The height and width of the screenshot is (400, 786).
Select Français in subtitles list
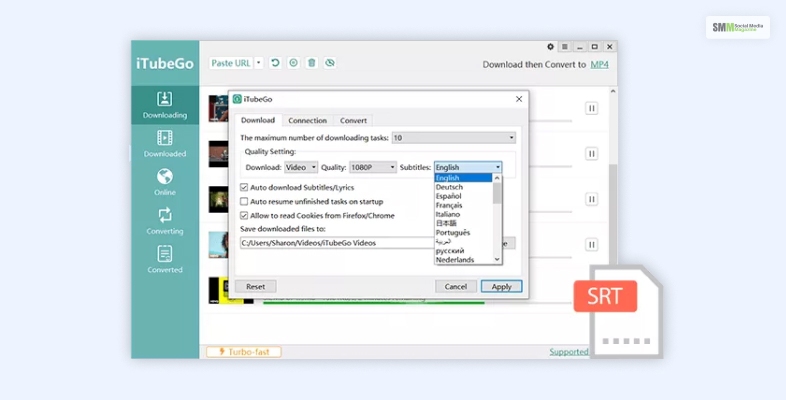(x=463, y=205)
